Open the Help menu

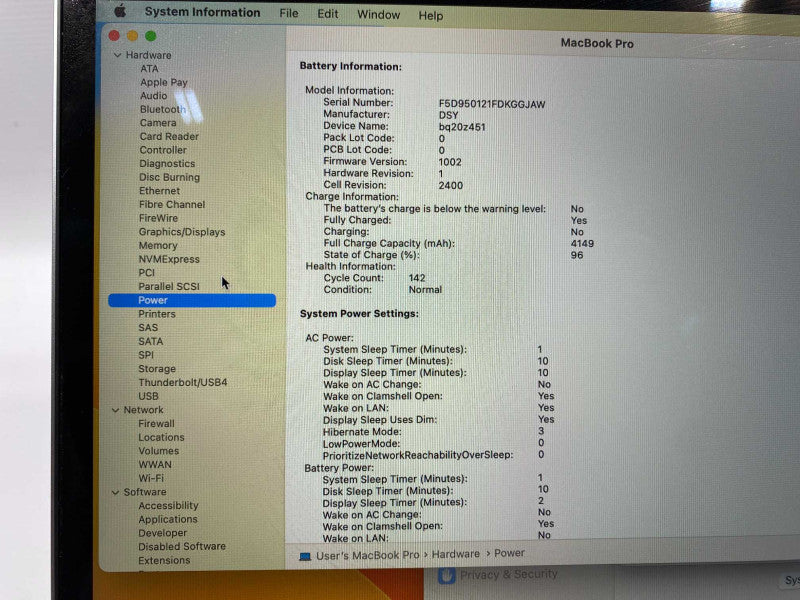431,16
